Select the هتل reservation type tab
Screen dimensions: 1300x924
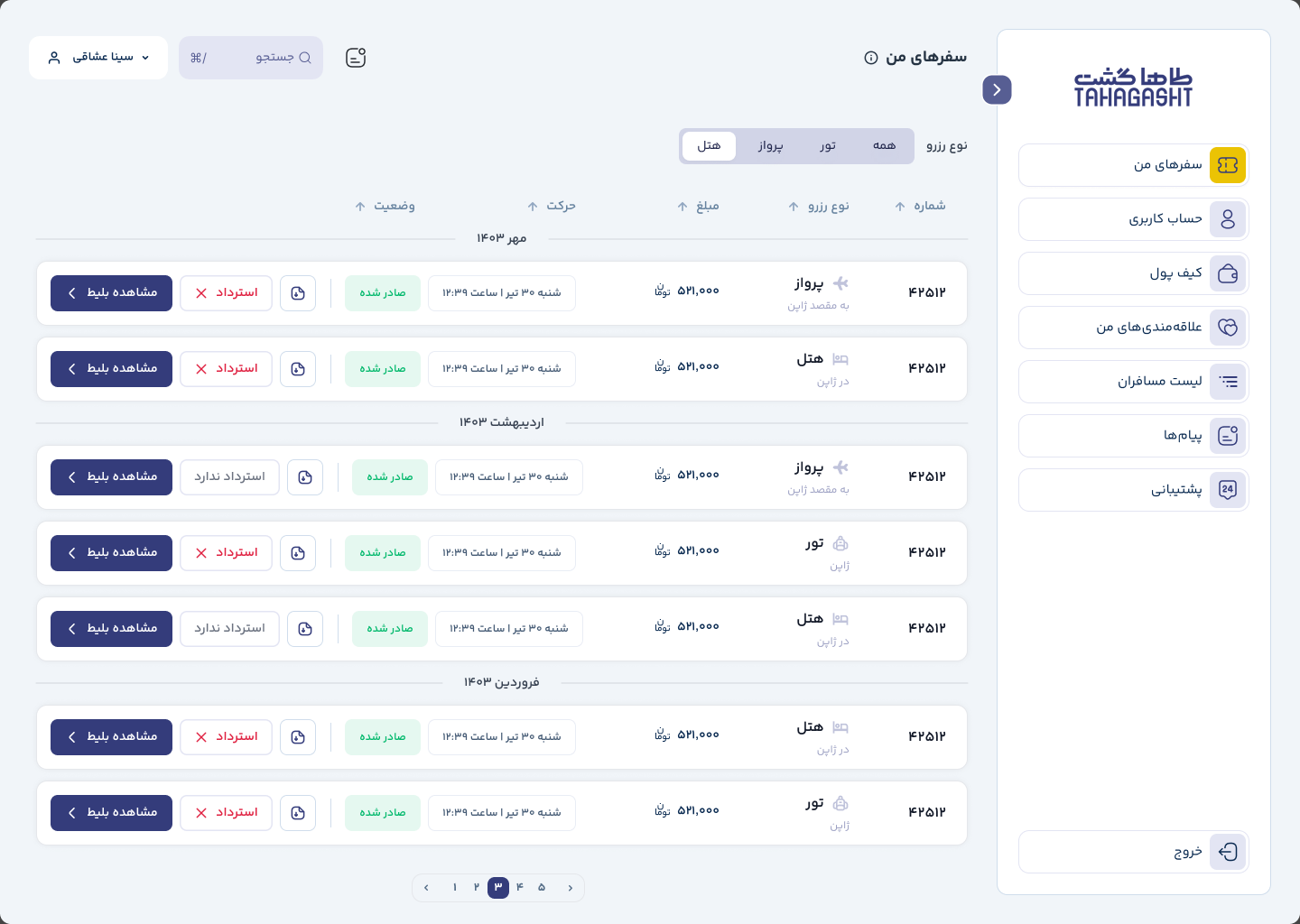(x=710, y=146)
